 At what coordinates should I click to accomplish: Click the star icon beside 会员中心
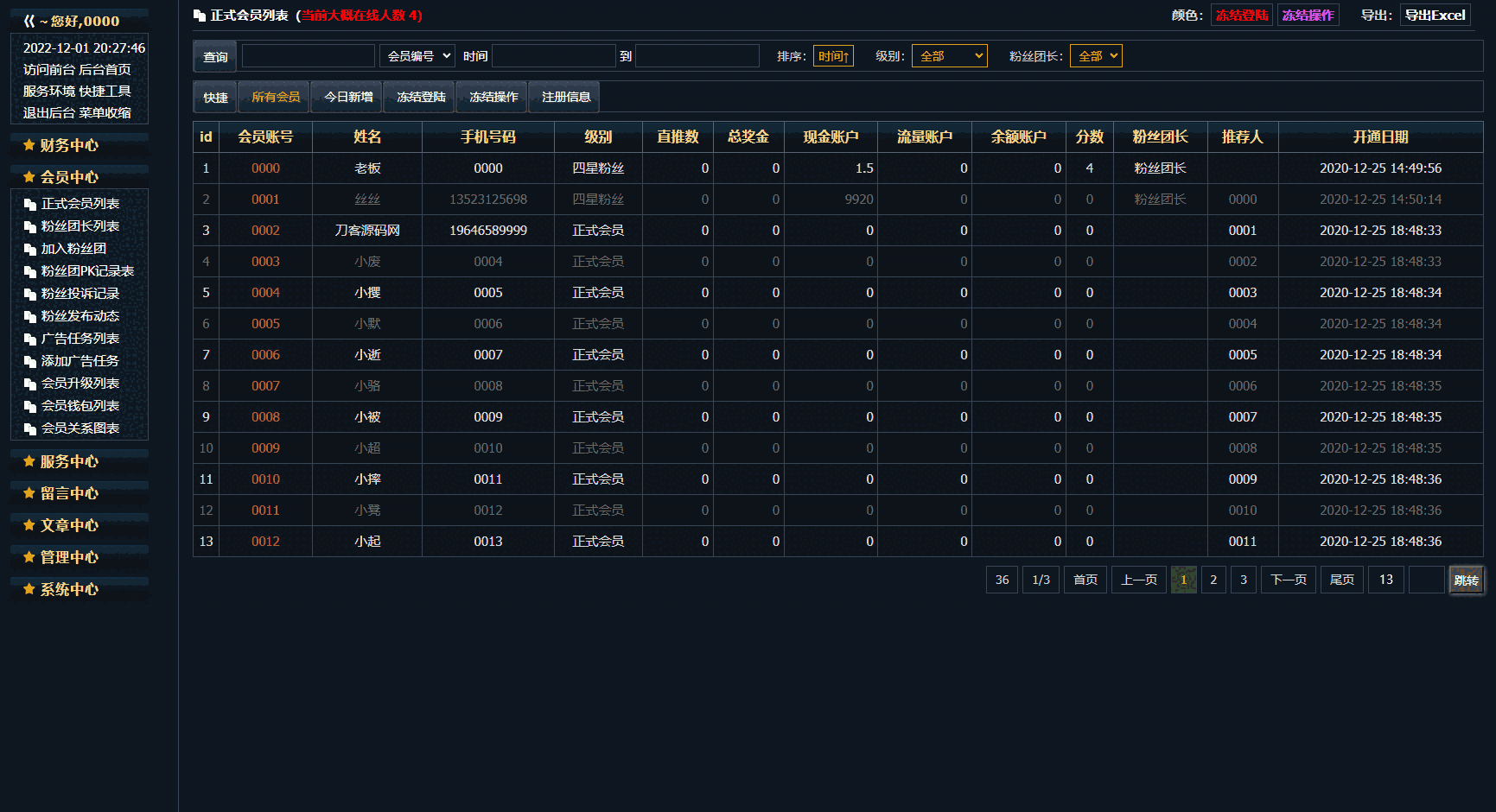(29, 177)
